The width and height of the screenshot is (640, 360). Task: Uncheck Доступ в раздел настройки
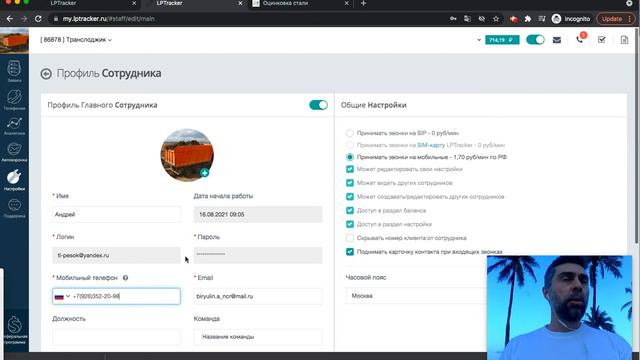(x=350, y=224)
